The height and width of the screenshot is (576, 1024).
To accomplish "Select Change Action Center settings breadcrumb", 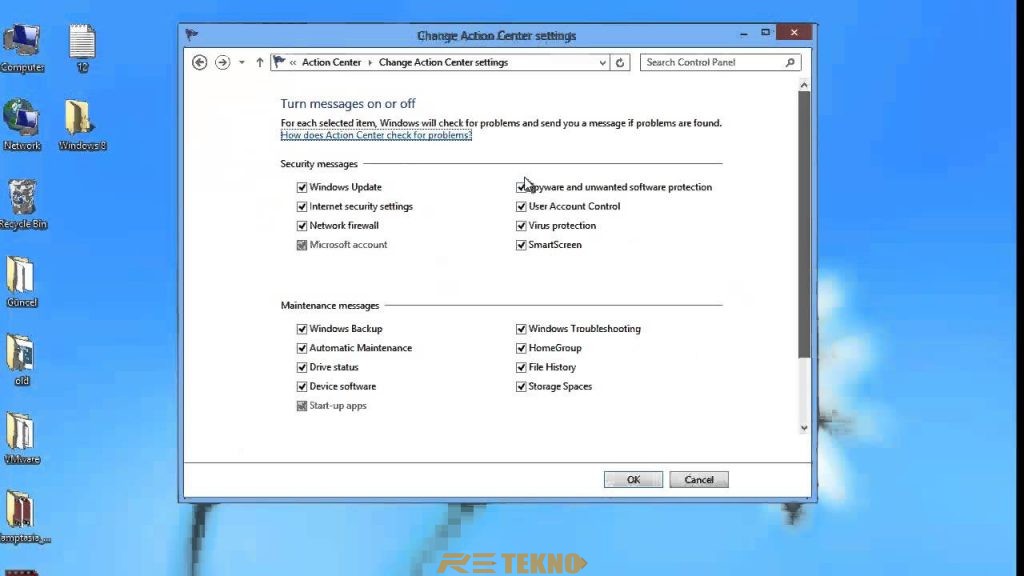I will point(443,62).
